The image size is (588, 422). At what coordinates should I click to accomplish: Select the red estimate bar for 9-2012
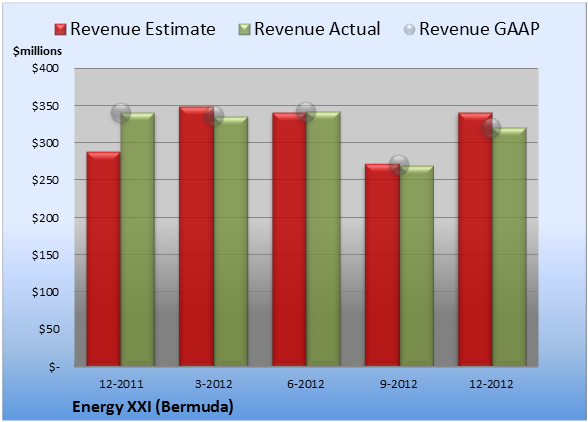tap(382, 265)
